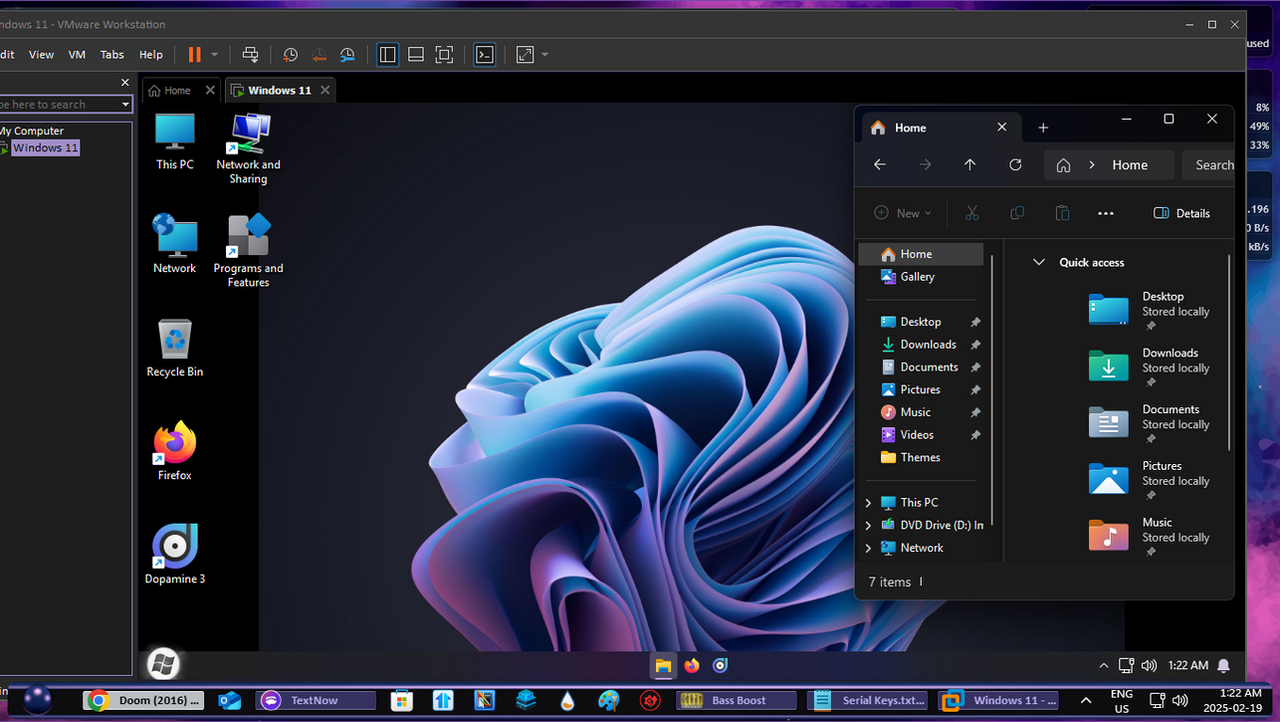
Task: Toggle the console view button
Action: click(x=484, y=55)
